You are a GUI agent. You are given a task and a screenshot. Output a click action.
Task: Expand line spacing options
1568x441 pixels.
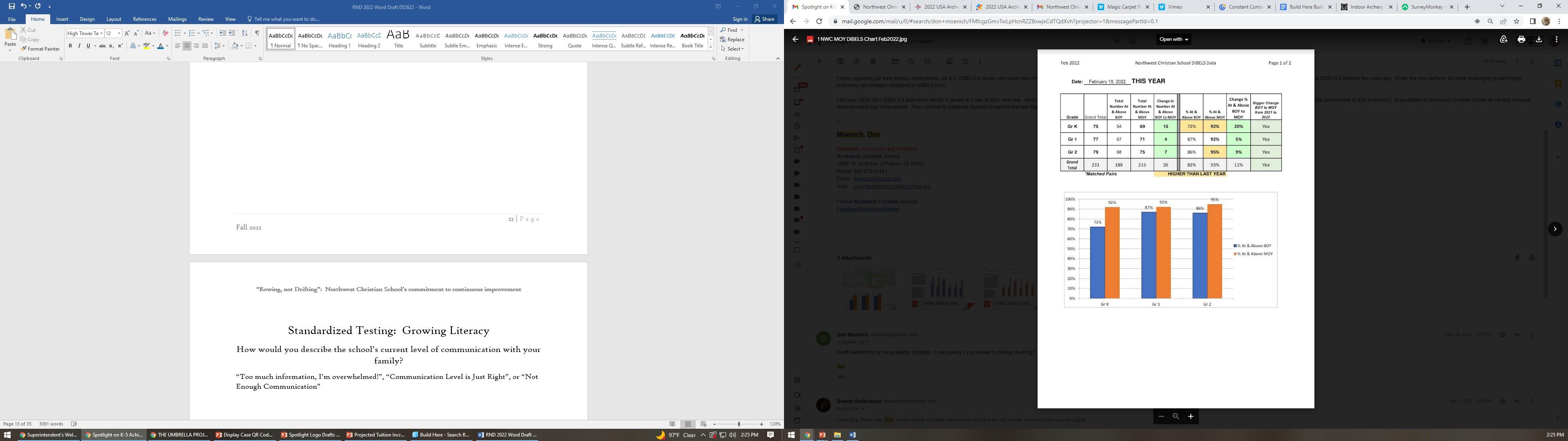(x=220, y=46)
